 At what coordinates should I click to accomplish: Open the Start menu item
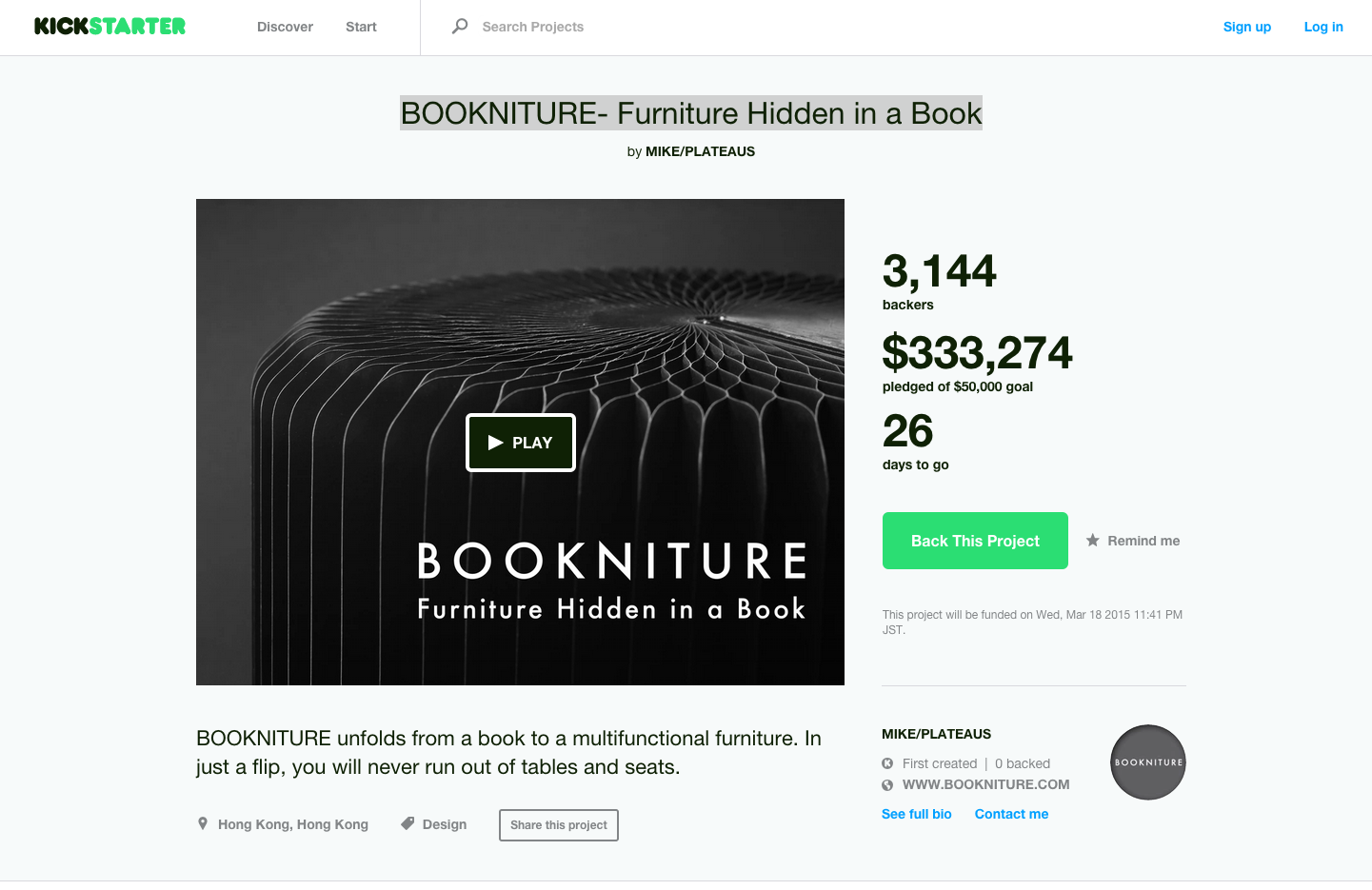(361, 27)
